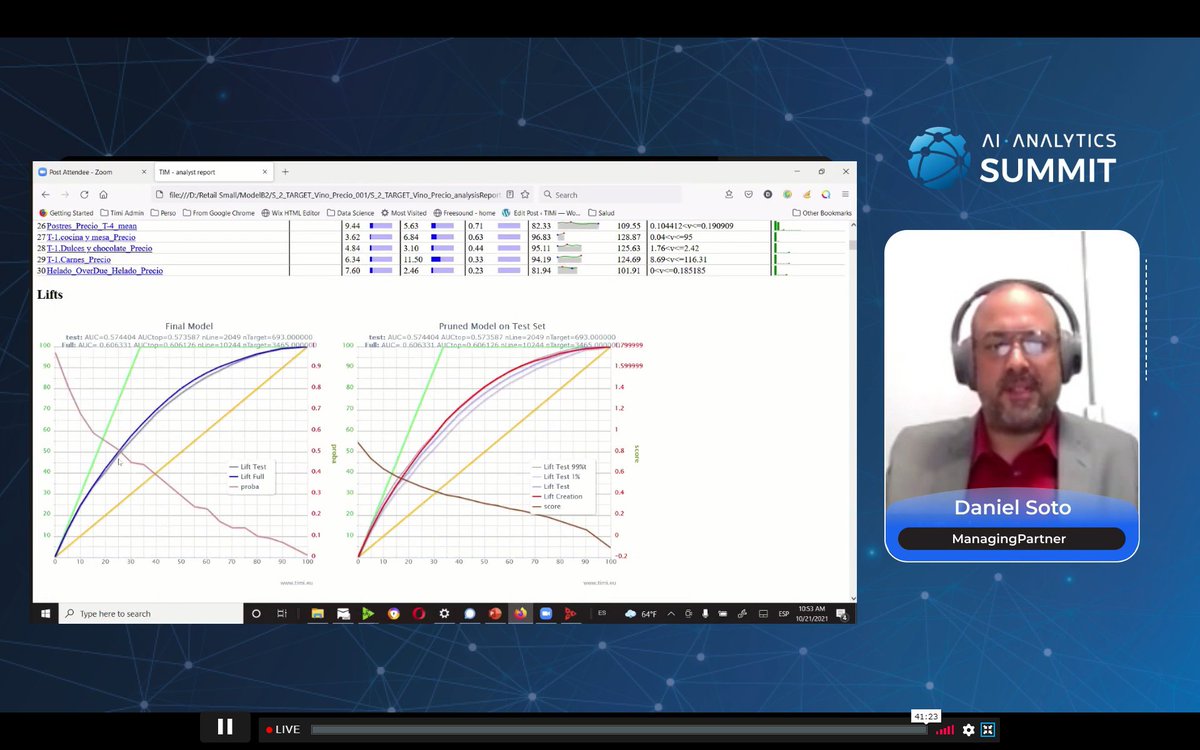Open Windows Start menu
The height and width of the screenshot is (750, 1200).
pyautogui.click(x=46, y=613)
